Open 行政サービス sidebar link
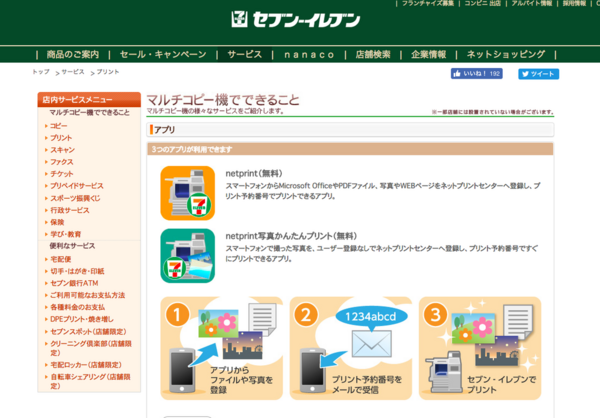Screen dimensions: 600x418 tap(70, 210)
